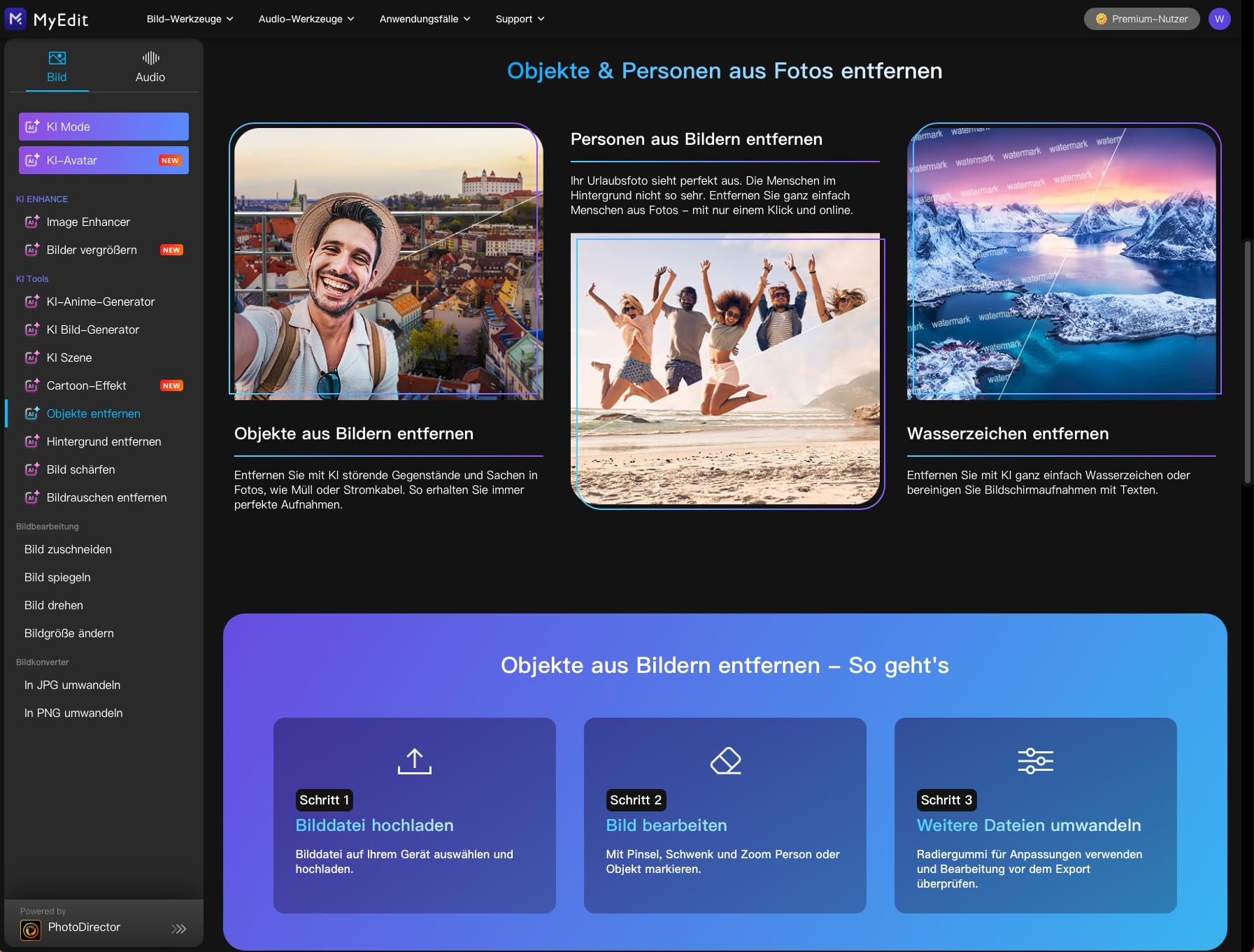Open the user avatar W icon
This screenshot has width=1254, height=952.
1219,19
